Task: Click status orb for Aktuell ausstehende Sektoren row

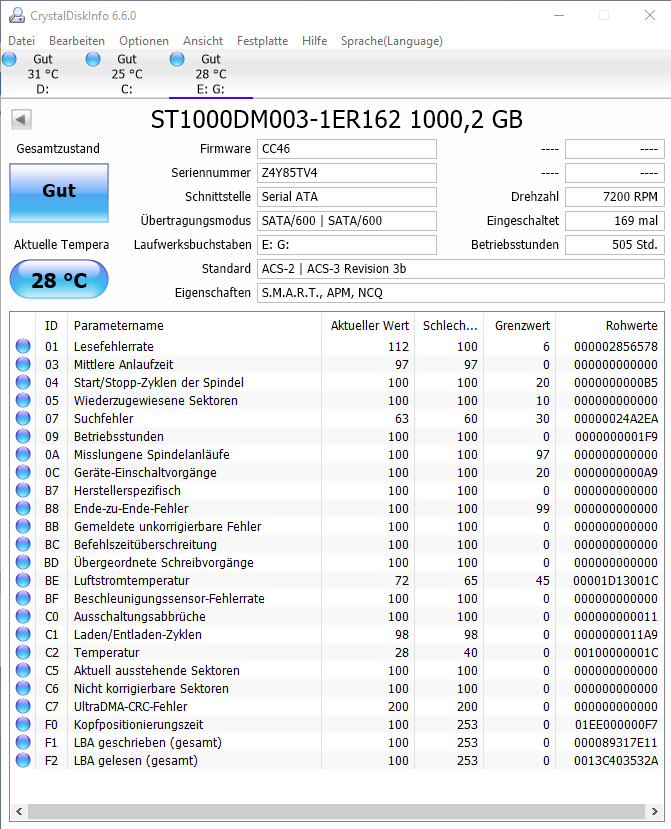Action: coord(23,670)
